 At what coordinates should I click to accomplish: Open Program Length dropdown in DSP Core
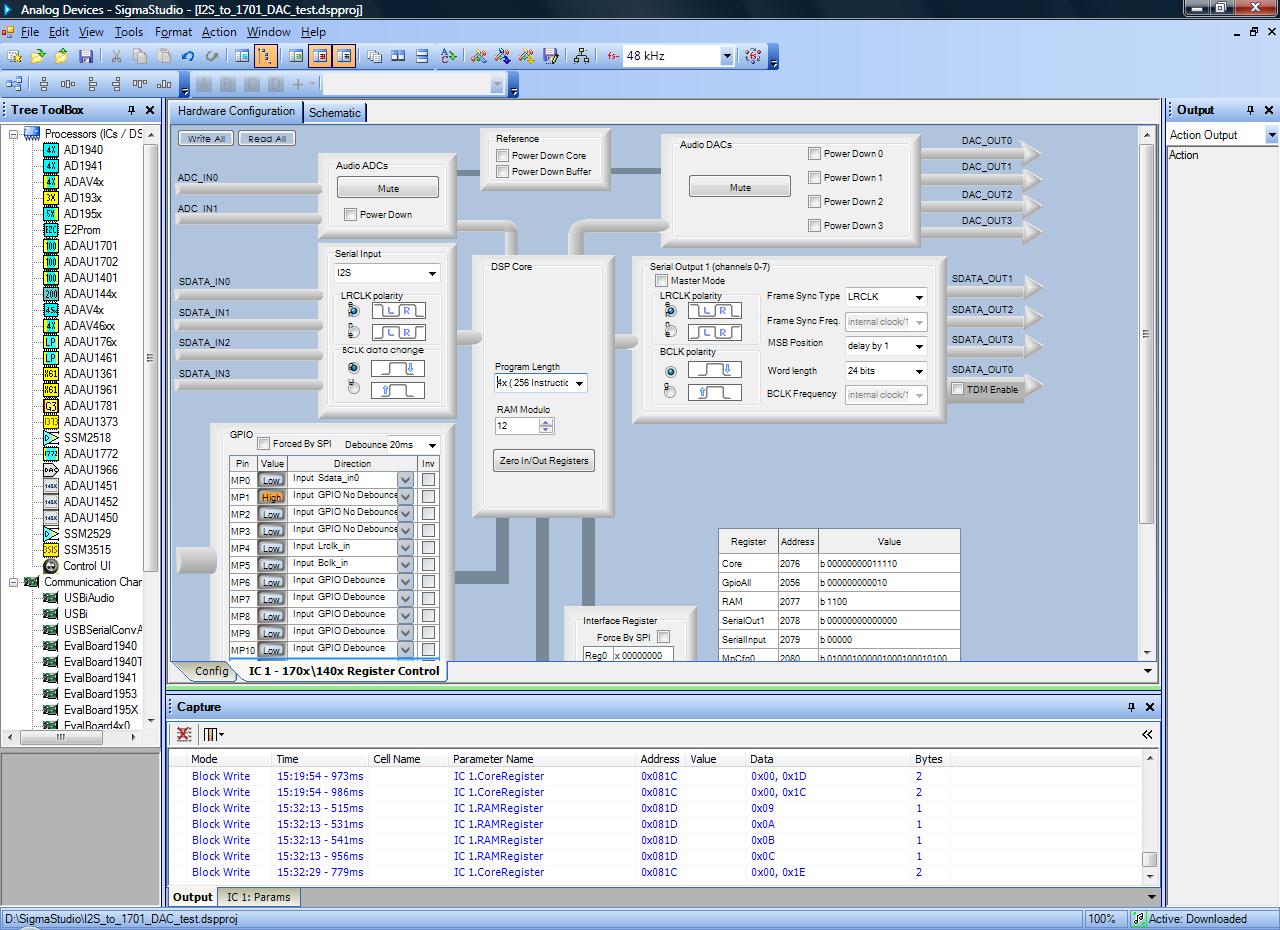pos(579,383)
